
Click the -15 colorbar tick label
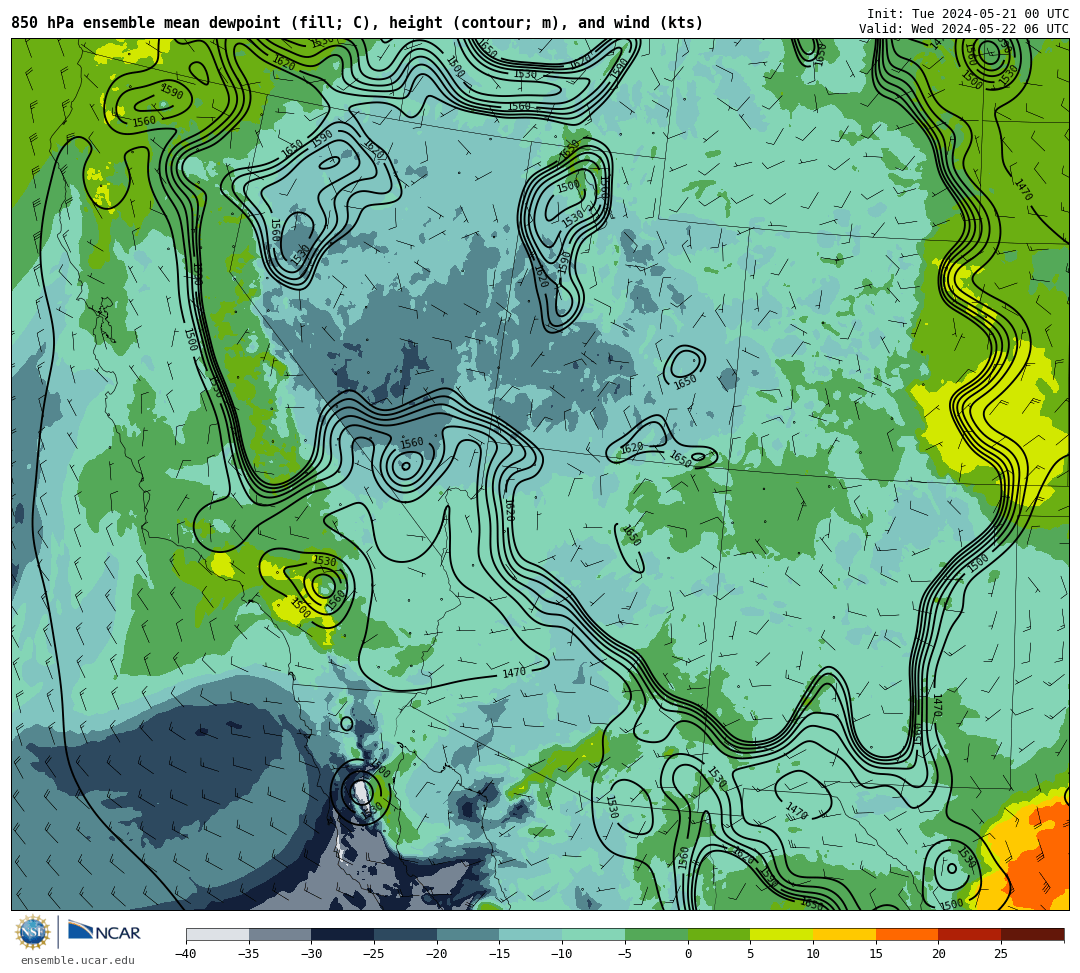click(499, 954)
